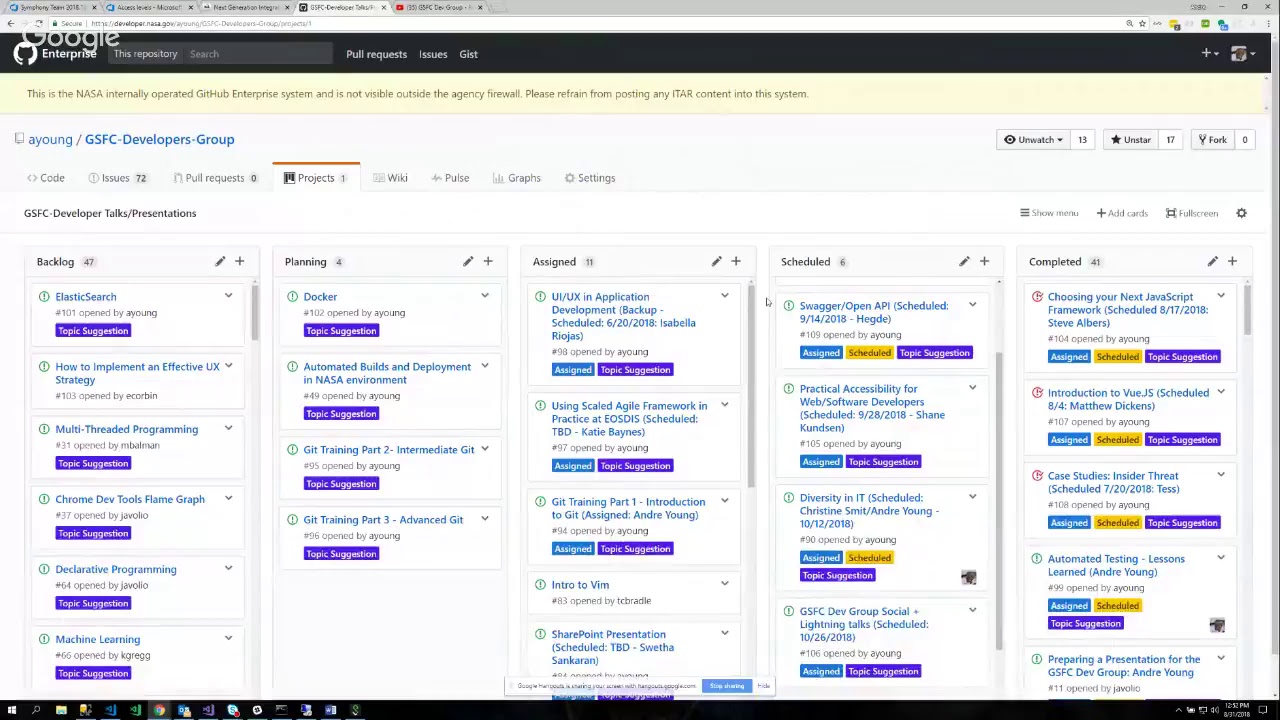Open the UI/UX in Application Development card menu
This screenshot has width=1280, height=720.
point(724,296)
